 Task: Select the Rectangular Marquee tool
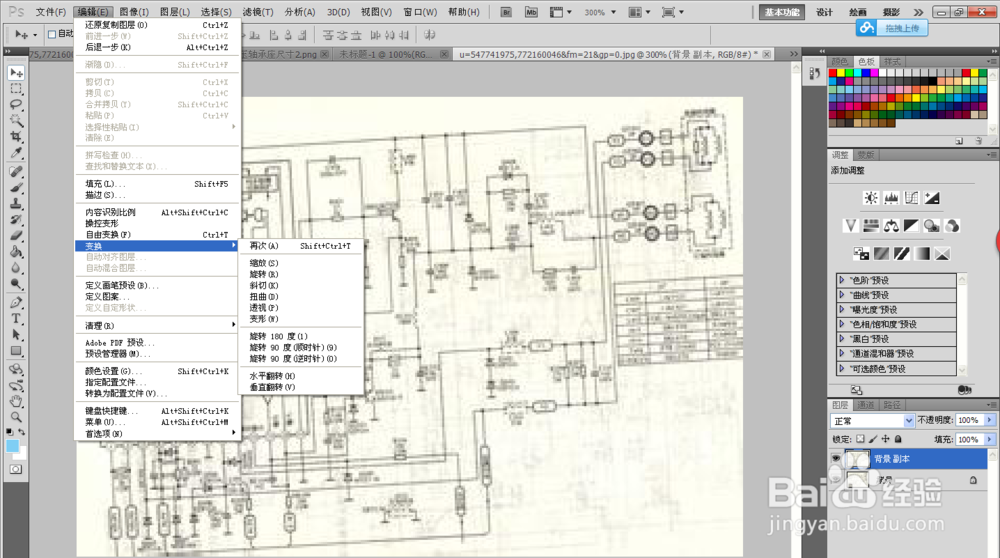pos(16,89)
